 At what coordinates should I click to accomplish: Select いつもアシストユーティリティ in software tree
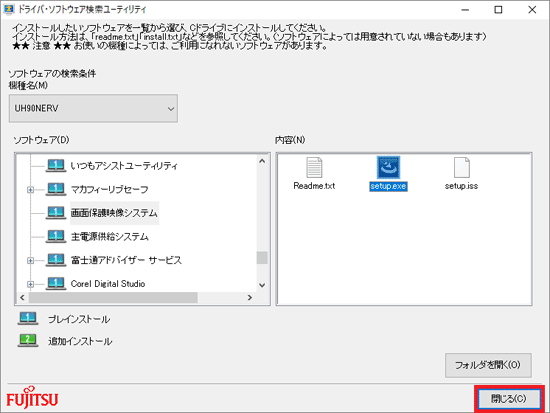click(x=124, y=166)
